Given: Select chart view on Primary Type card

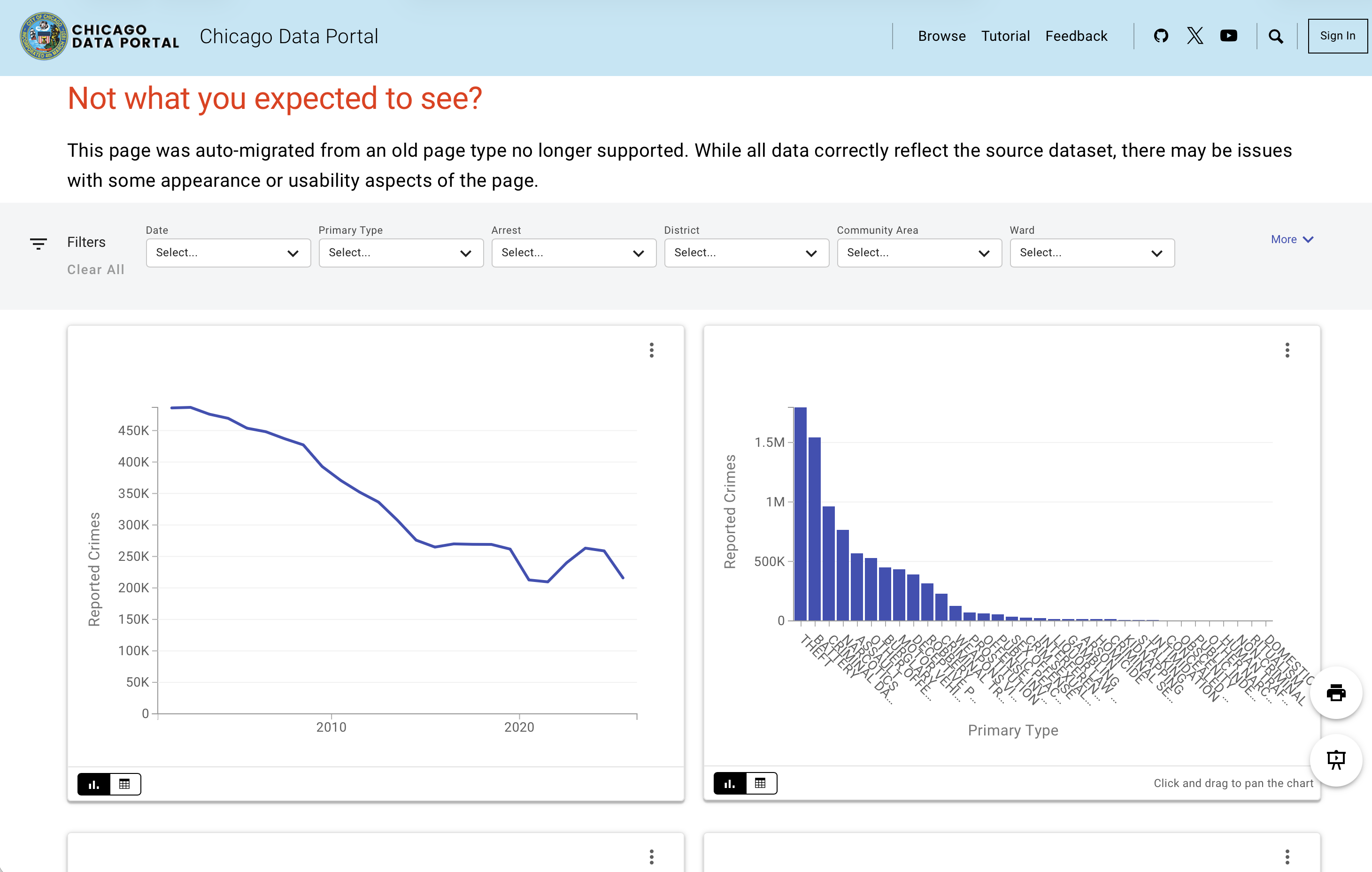Looking at the screenshot, I should click(x=729, y=783).
